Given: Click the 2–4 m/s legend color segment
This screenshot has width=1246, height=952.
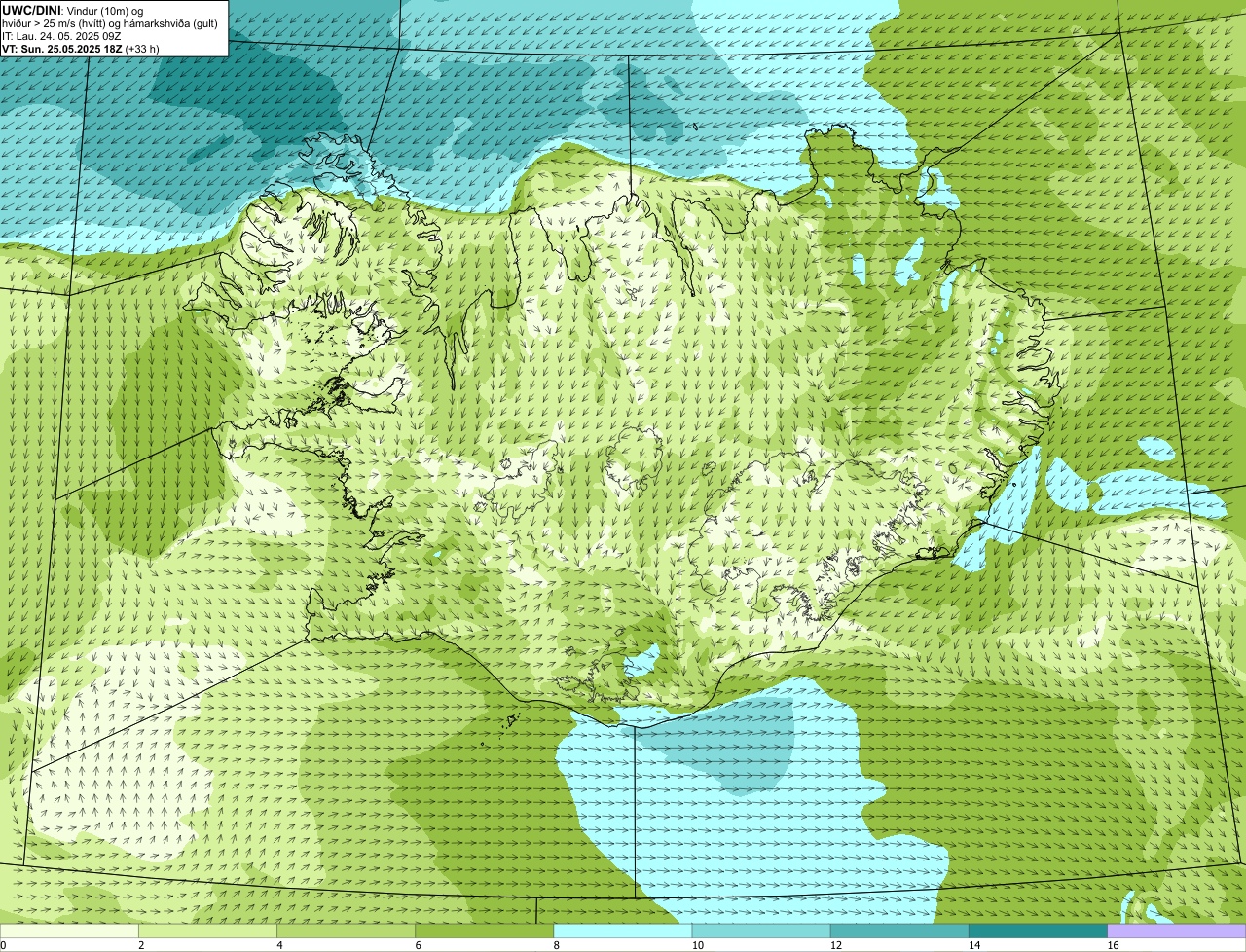Looking at the screenshot, I should [x=207, y=932].
